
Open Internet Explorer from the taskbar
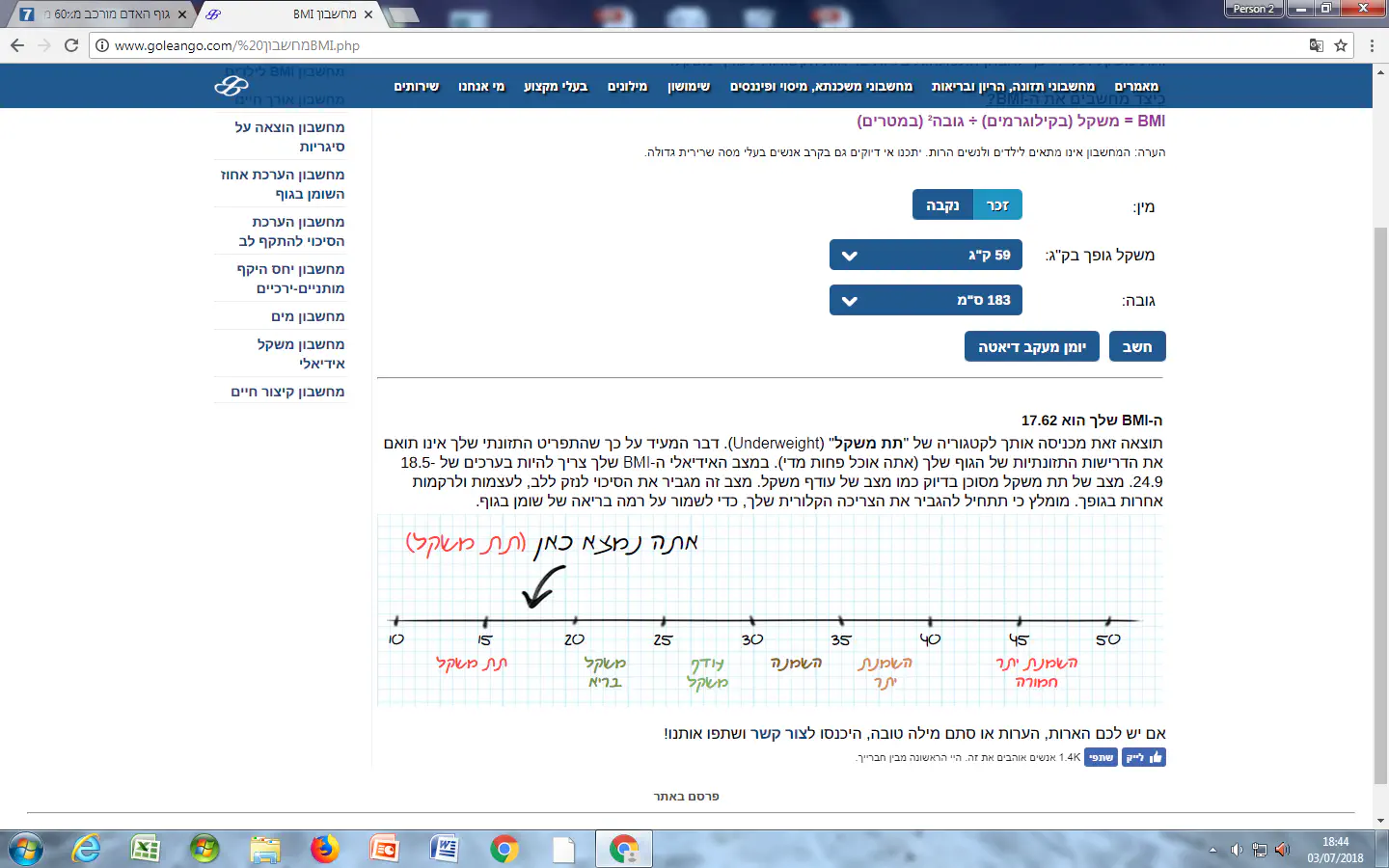pos(87,849)
